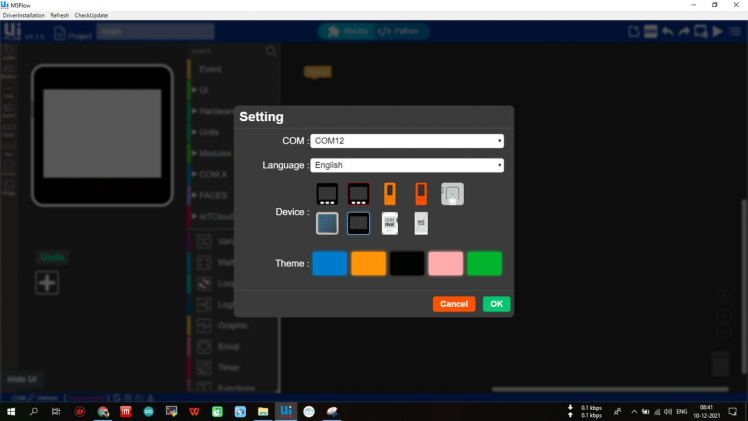The image size is (748, 421).
Task: Expand the IoTCloud block category
Action: pyautogui.click(x=216, y=216)
